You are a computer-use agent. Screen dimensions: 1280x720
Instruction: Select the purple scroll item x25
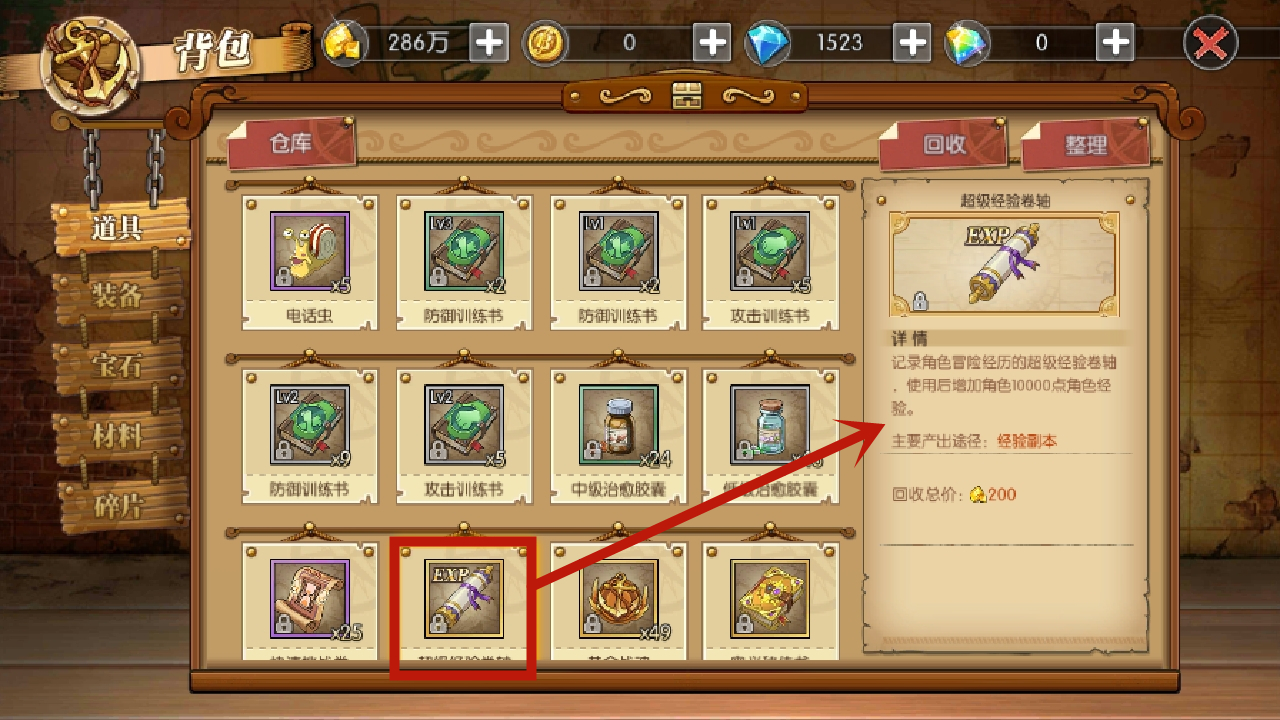coord(310,598)
